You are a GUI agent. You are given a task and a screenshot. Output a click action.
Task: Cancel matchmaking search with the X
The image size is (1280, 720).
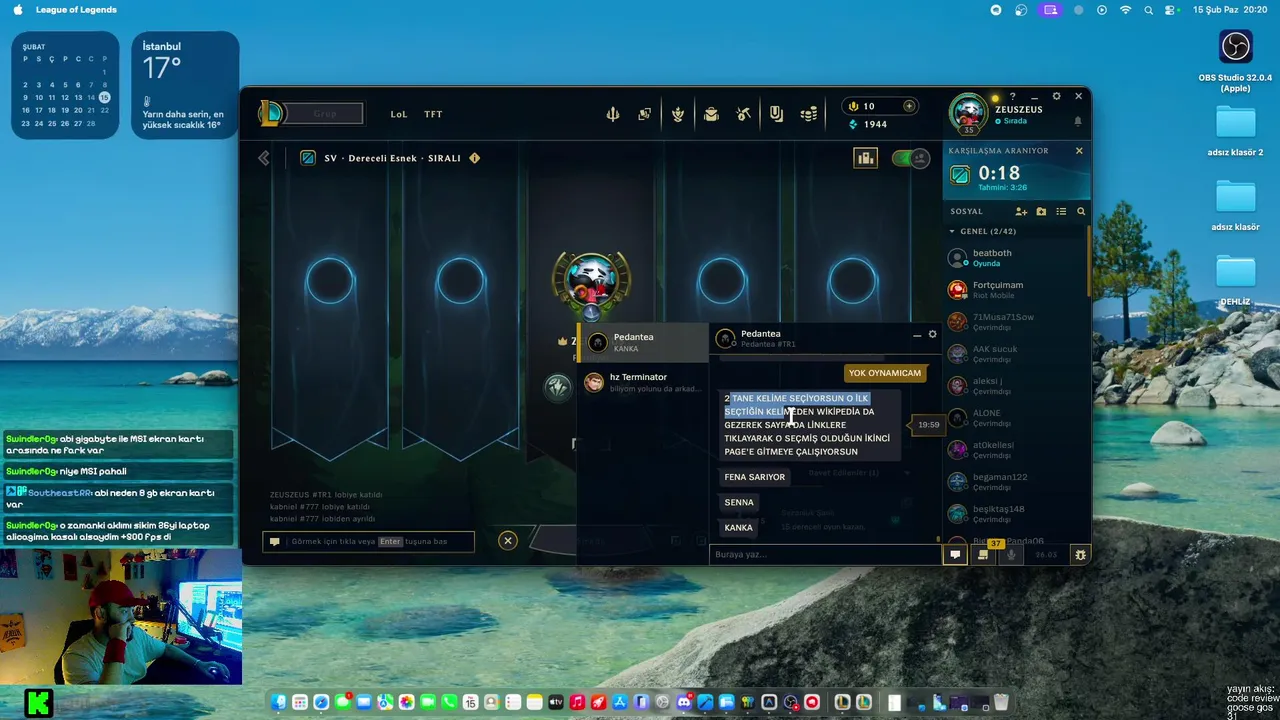(1079, 151)
